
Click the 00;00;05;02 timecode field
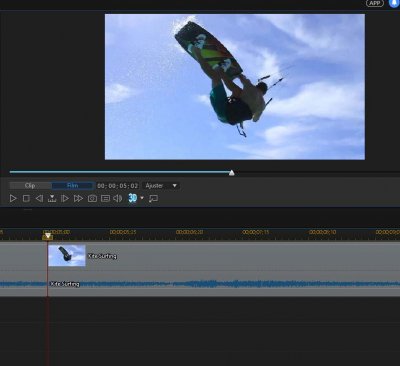(118, 186)
